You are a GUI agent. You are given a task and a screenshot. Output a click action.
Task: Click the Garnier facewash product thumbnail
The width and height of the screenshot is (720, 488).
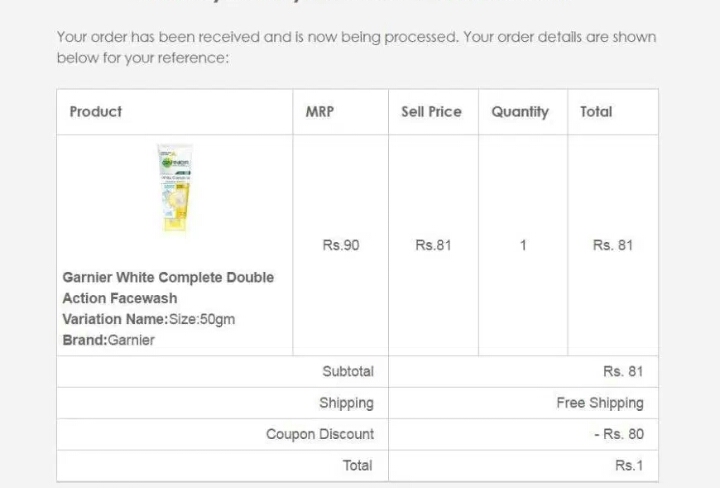point(175,190)
